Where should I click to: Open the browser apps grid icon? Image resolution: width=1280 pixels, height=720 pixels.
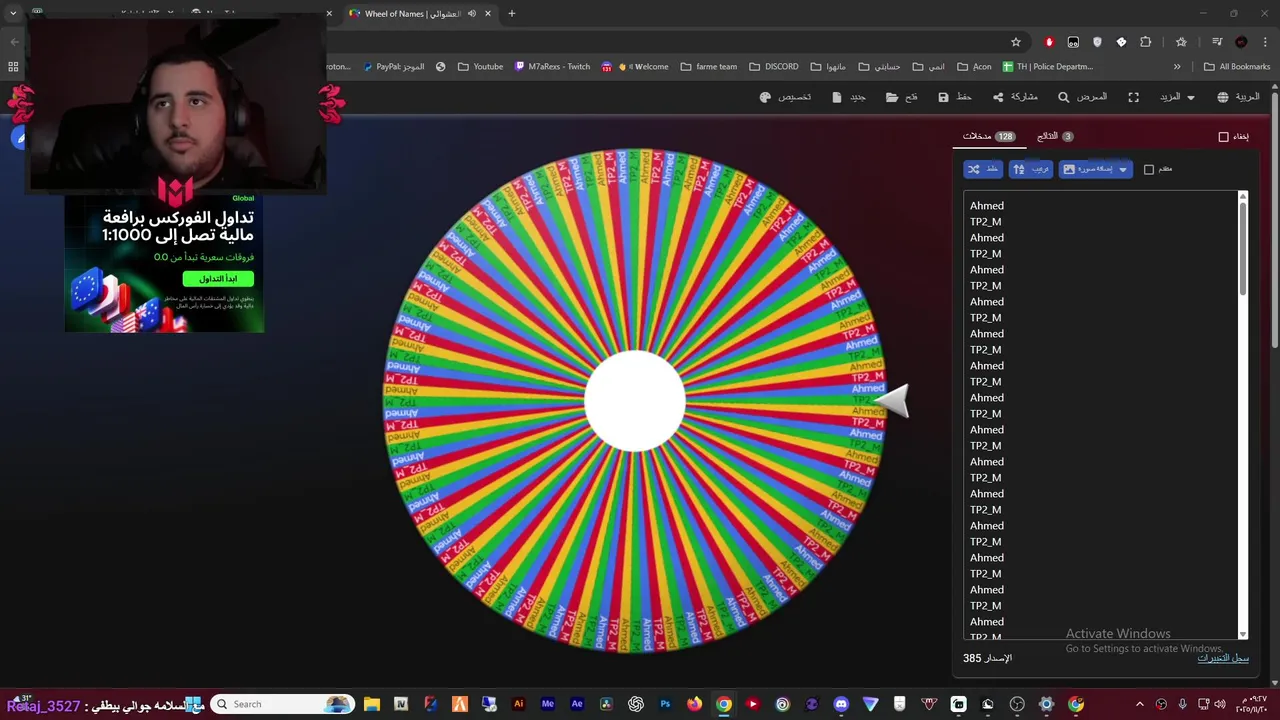[13, 67]
